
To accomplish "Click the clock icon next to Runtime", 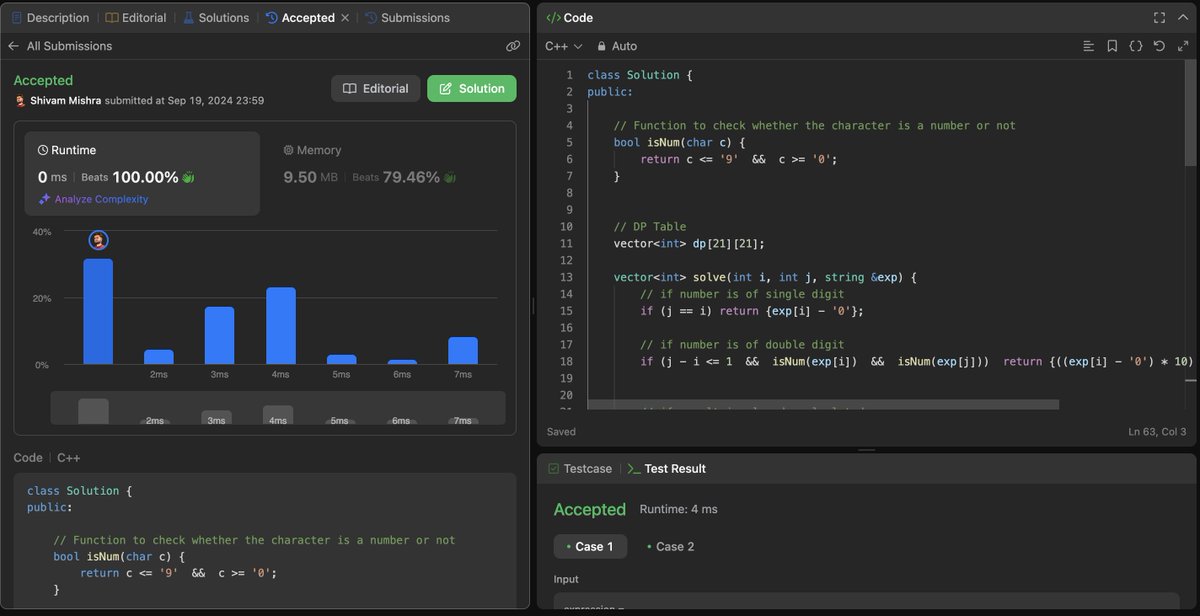I will [43, 150].
